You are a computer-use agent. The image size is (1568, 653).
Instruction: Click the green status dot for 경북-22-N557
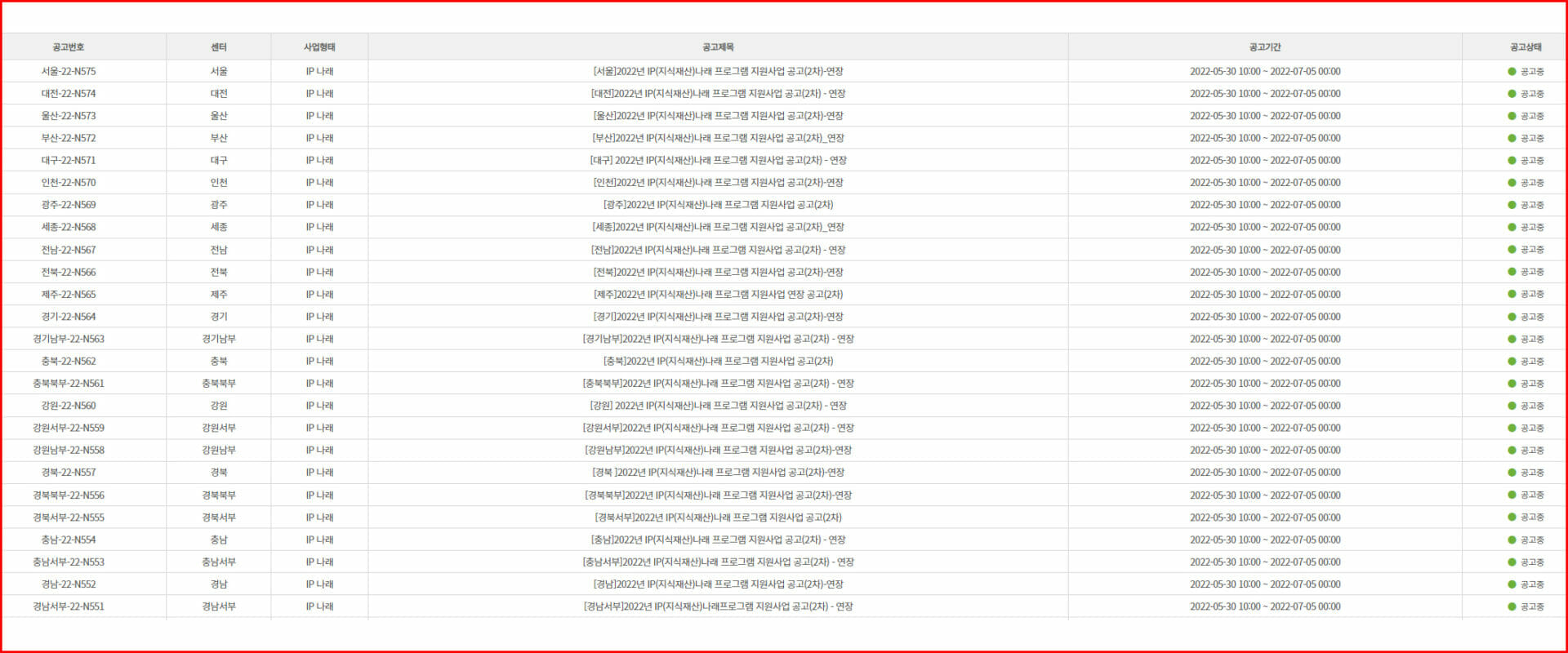pos(1512,473)
